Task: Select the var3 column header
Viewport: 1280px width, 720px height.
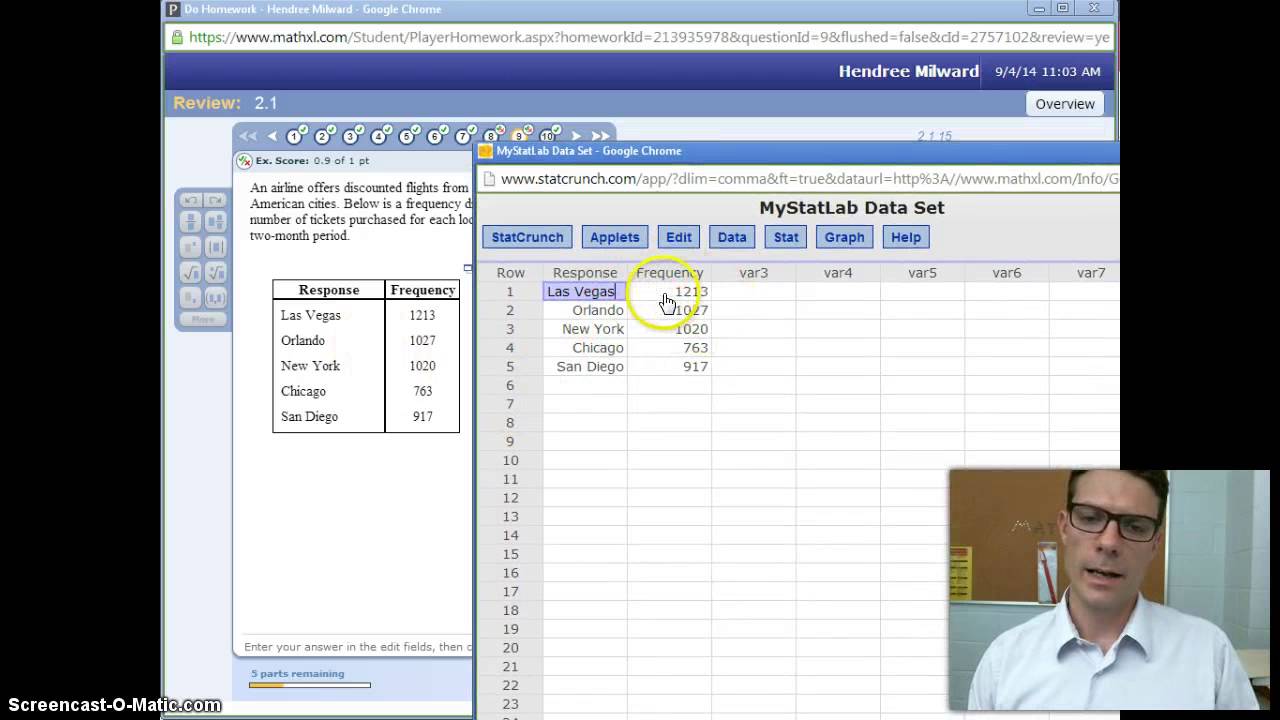Action: click(x=753, y=273)
